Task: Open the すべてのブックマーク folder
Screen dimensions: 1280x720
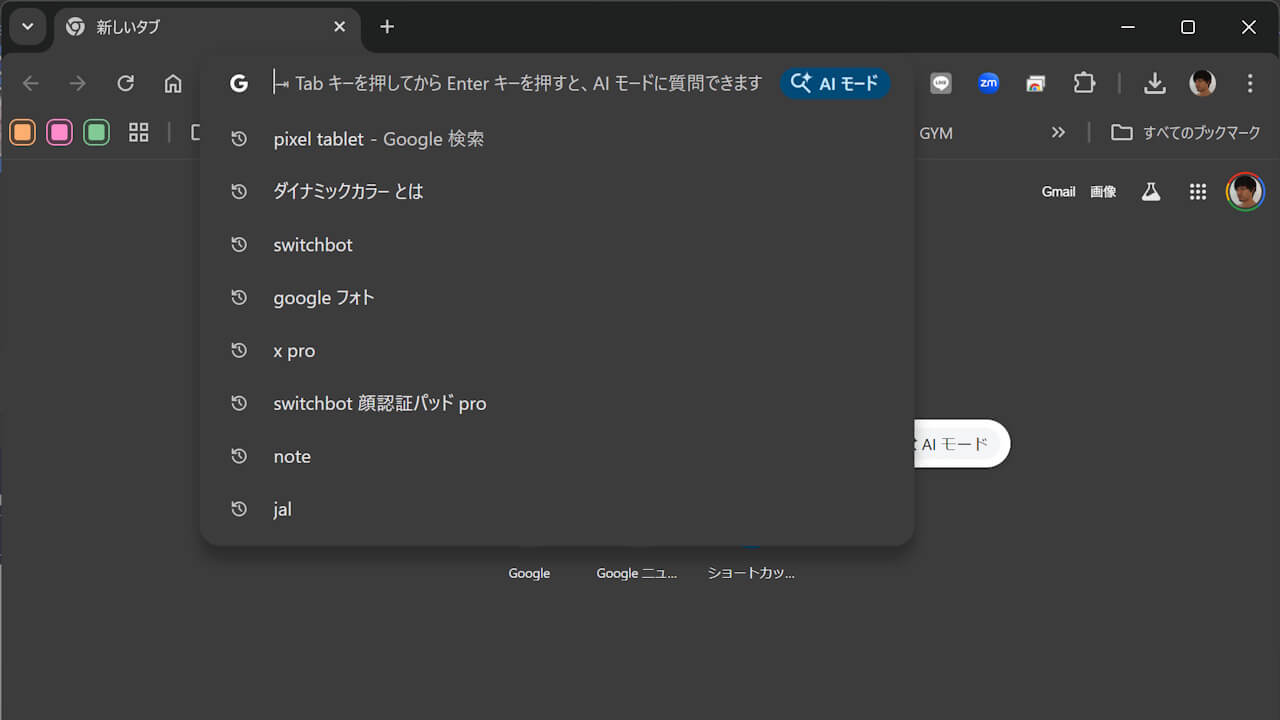Action: pyautogui.click(x=1186, y=132)
